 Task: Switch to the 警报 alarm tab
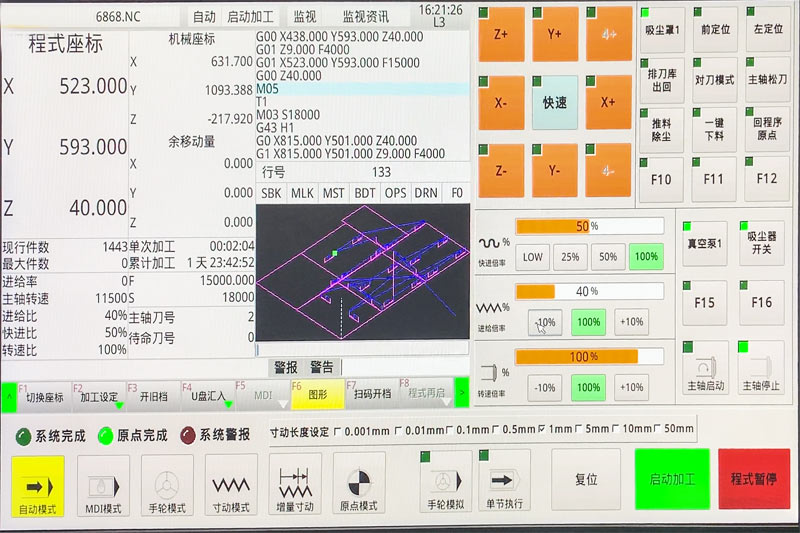point(285,367)
